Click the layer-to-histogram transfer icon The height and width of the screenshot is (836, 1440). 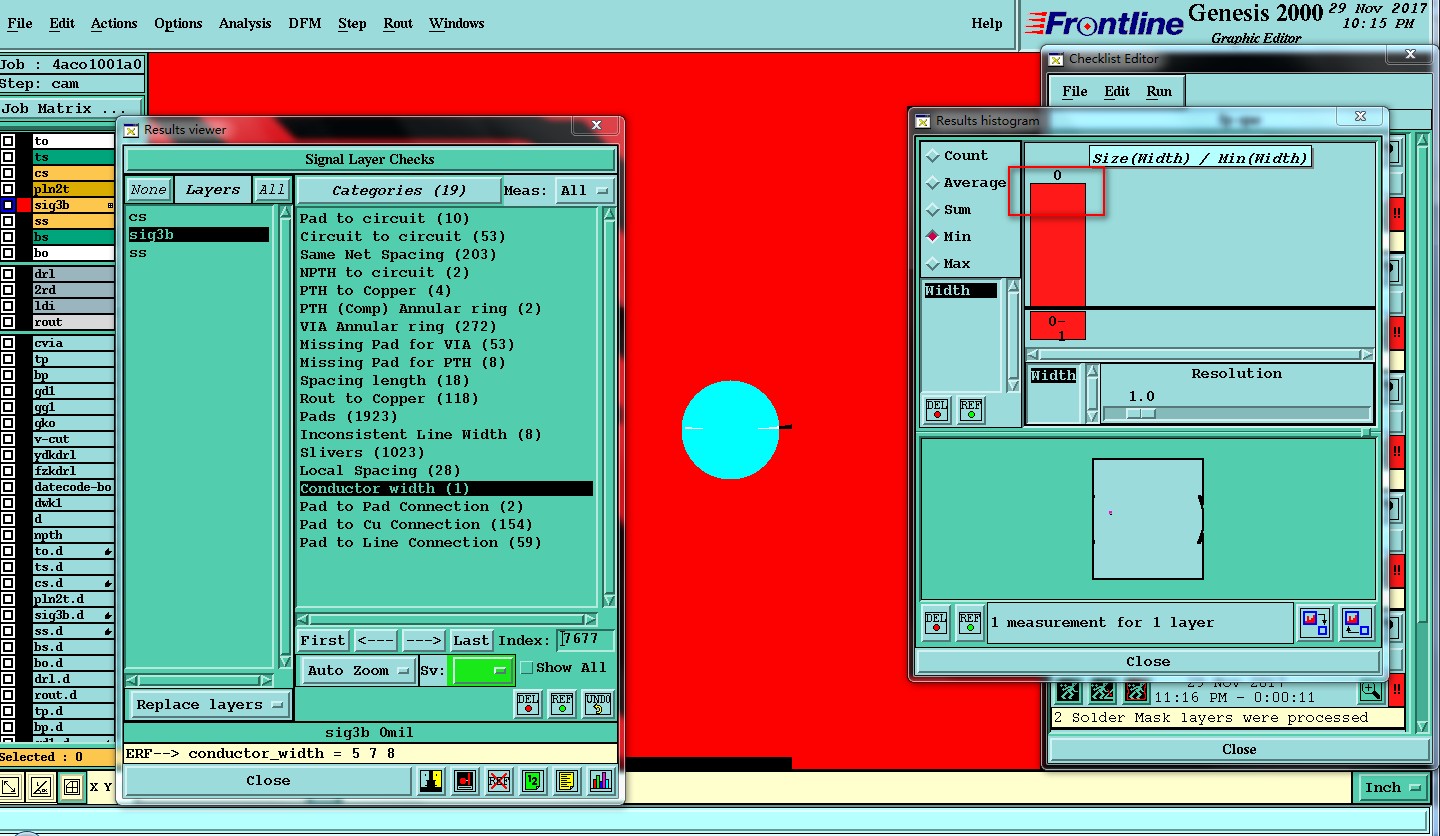click(1357, 622)
